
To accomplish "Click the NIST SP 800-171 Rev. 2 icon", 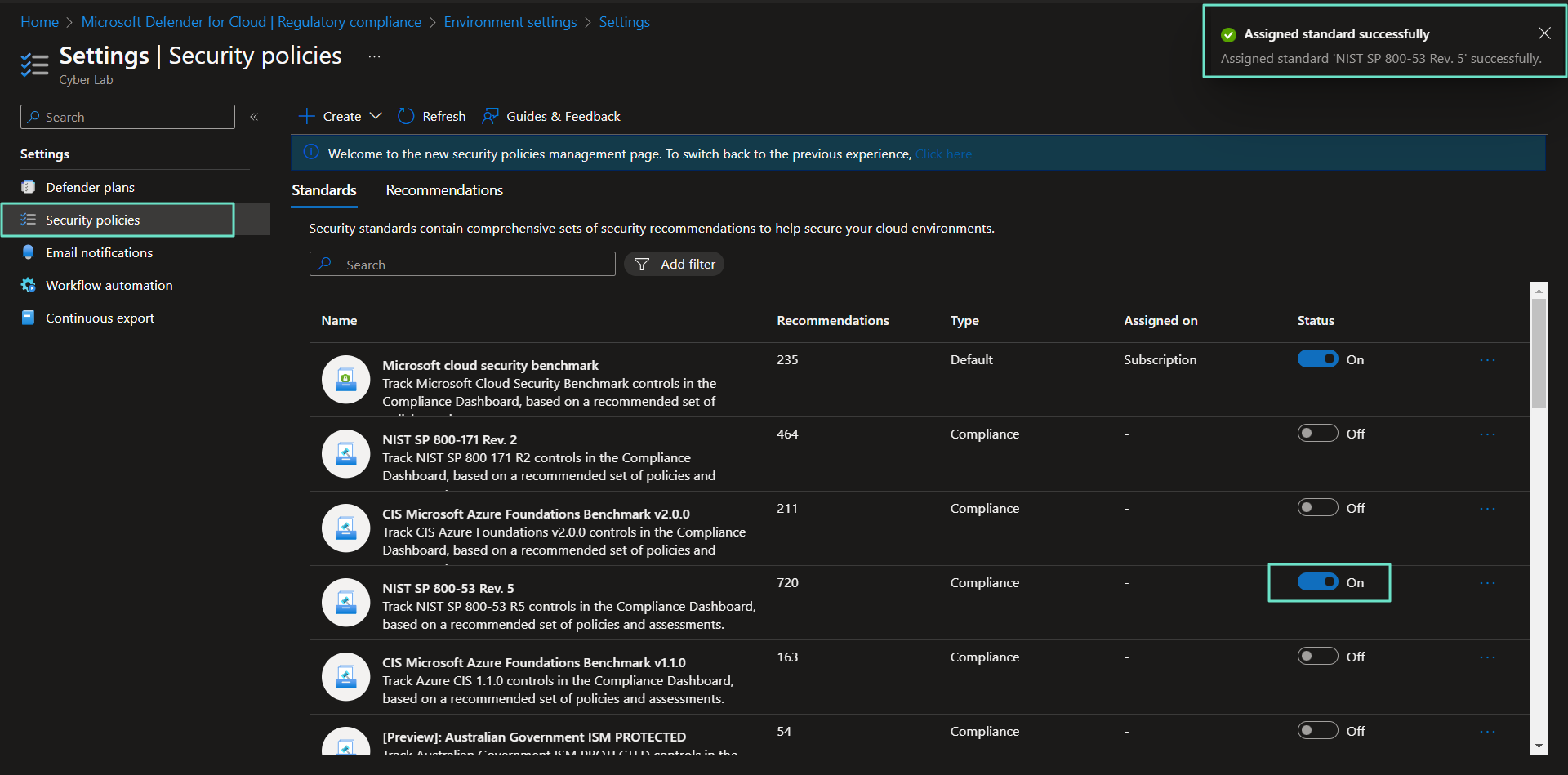I will tap(345, 453).
